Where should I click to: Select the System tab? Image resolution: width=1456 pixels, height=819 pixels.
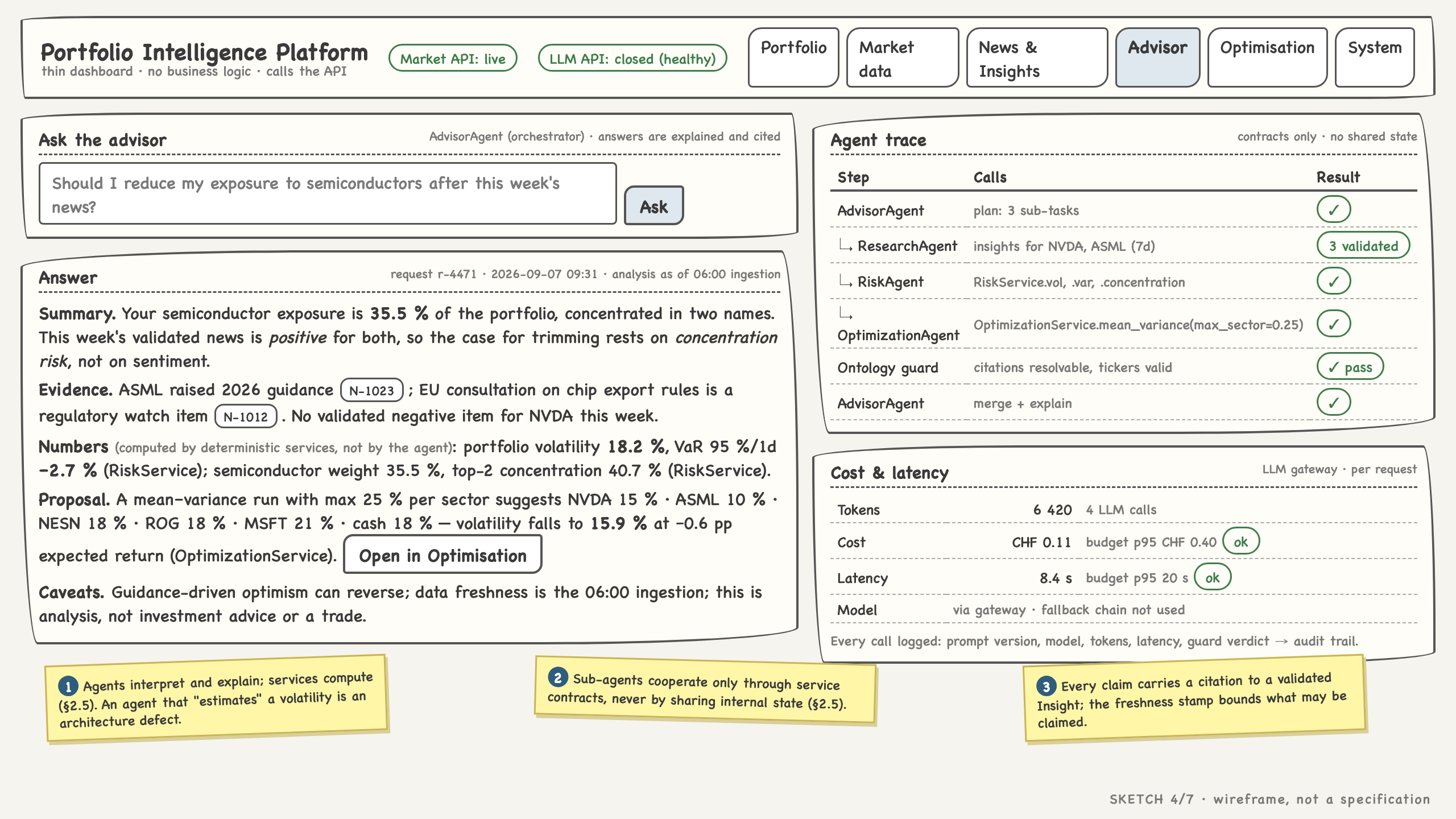pos(1374,57)
